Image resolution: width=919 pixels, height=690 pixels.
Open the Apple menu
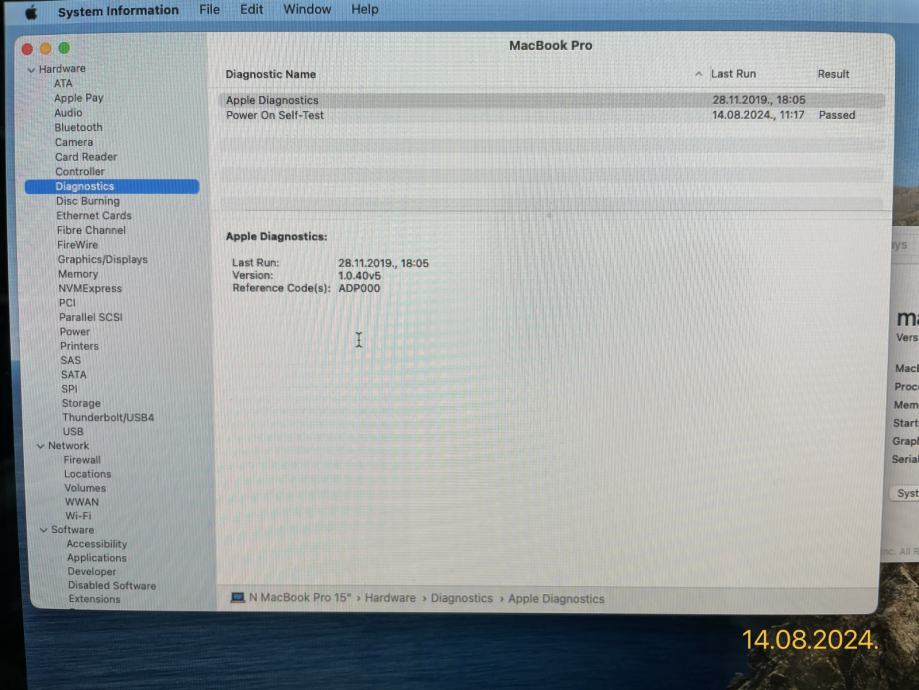[x=32, y=12]
